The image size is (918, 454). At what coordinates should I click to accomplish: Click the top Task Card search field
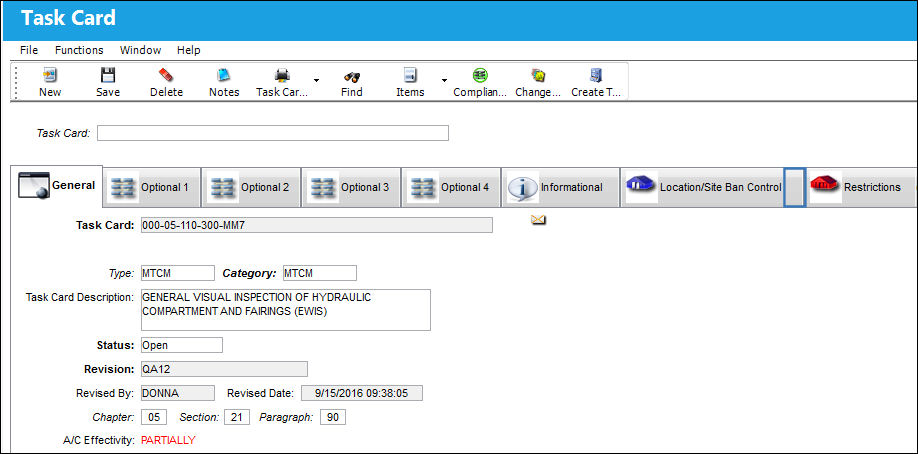(x=273, y=133)
